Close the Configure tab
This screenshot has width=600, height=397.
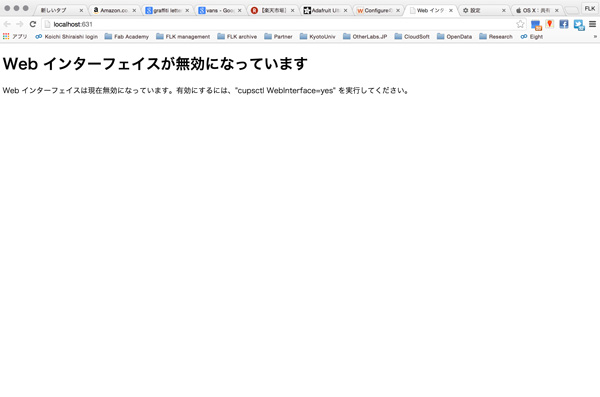[x=398, y=10]
